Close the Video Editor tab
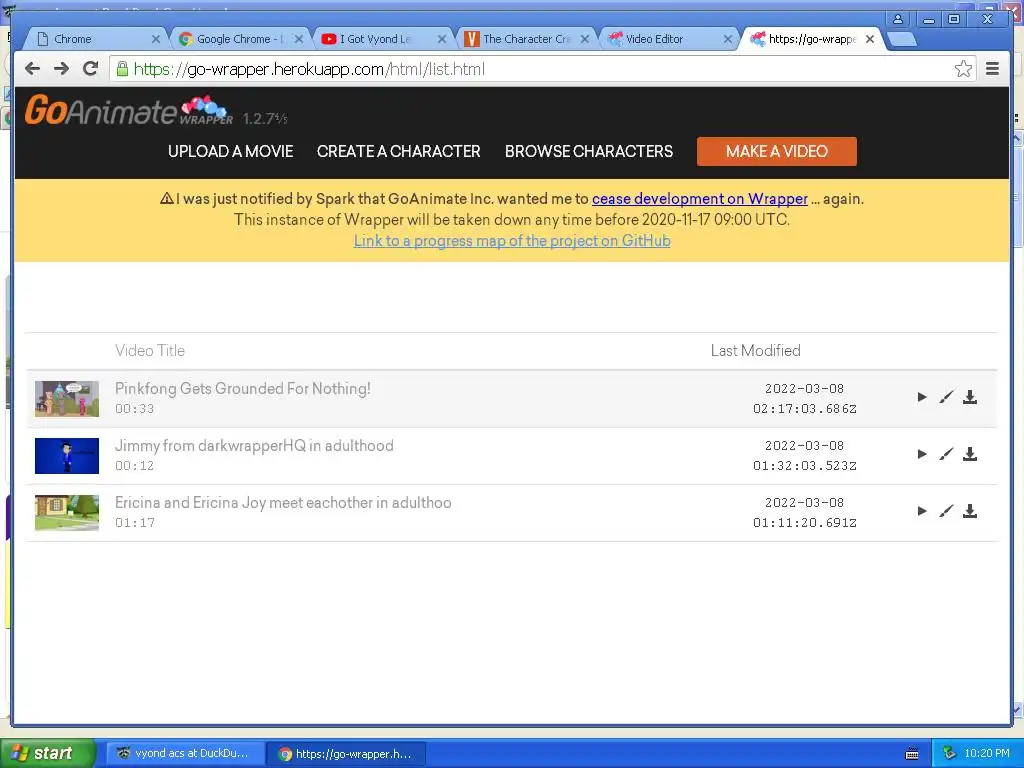 728,39
